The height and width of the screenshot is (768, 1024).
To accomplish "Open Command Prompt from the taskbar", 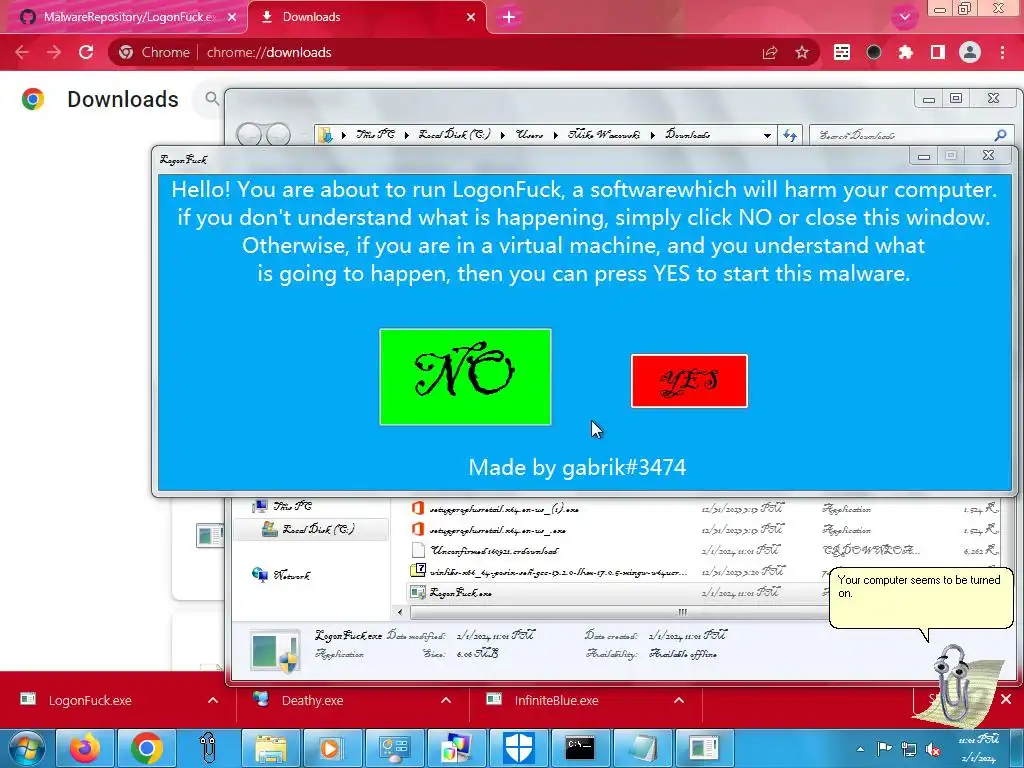I will click(579, 748).
